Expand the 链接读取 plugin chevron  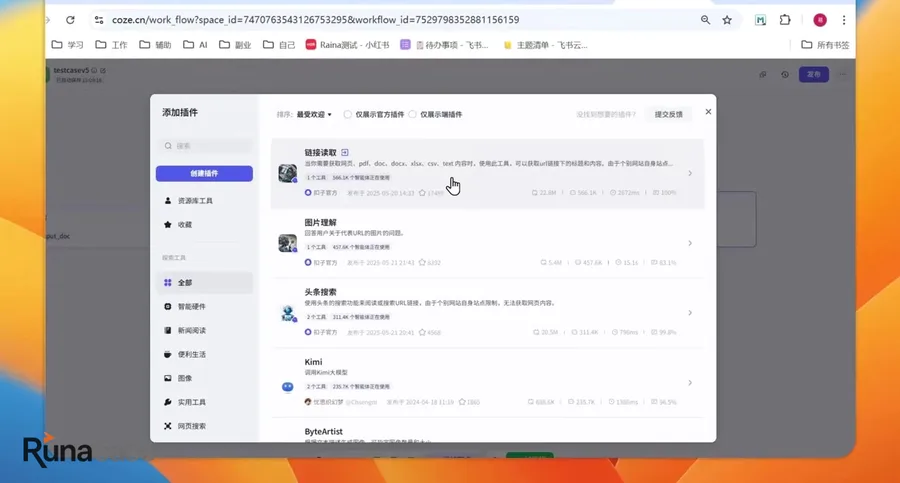(690, 173)
